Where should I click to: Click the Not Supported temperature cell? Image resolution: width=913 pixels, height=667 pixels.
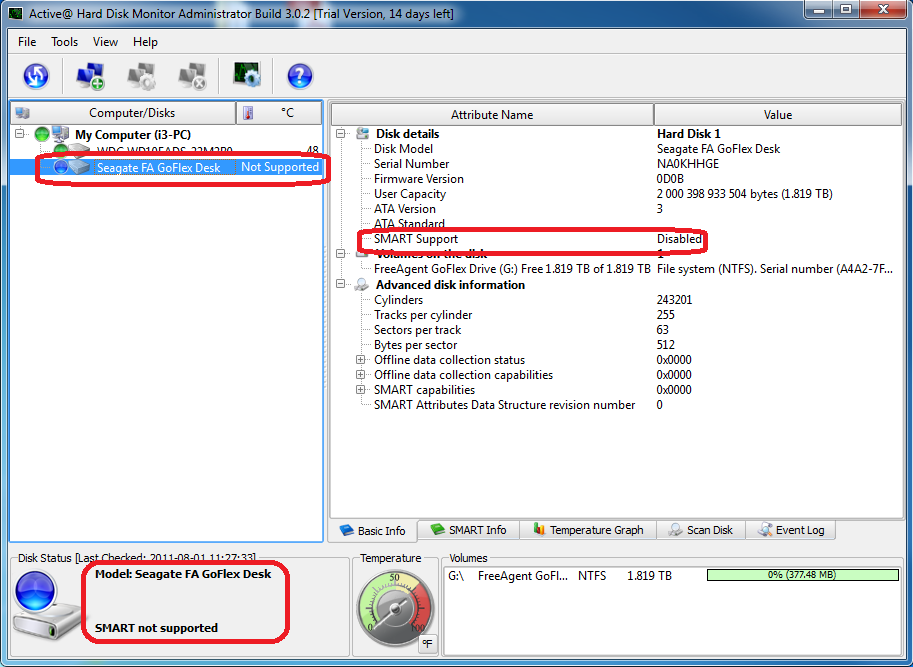tap(279, 167)
